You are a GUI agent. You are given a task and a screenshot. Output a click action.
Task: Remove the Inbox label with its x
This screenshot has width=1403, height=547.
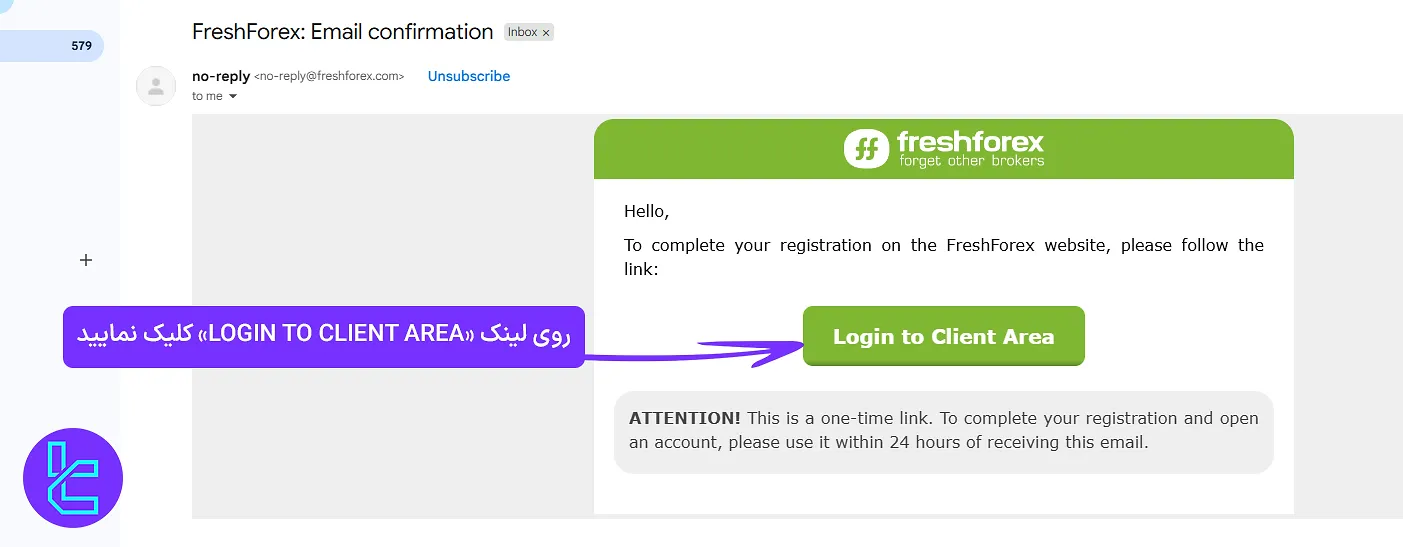546,33
